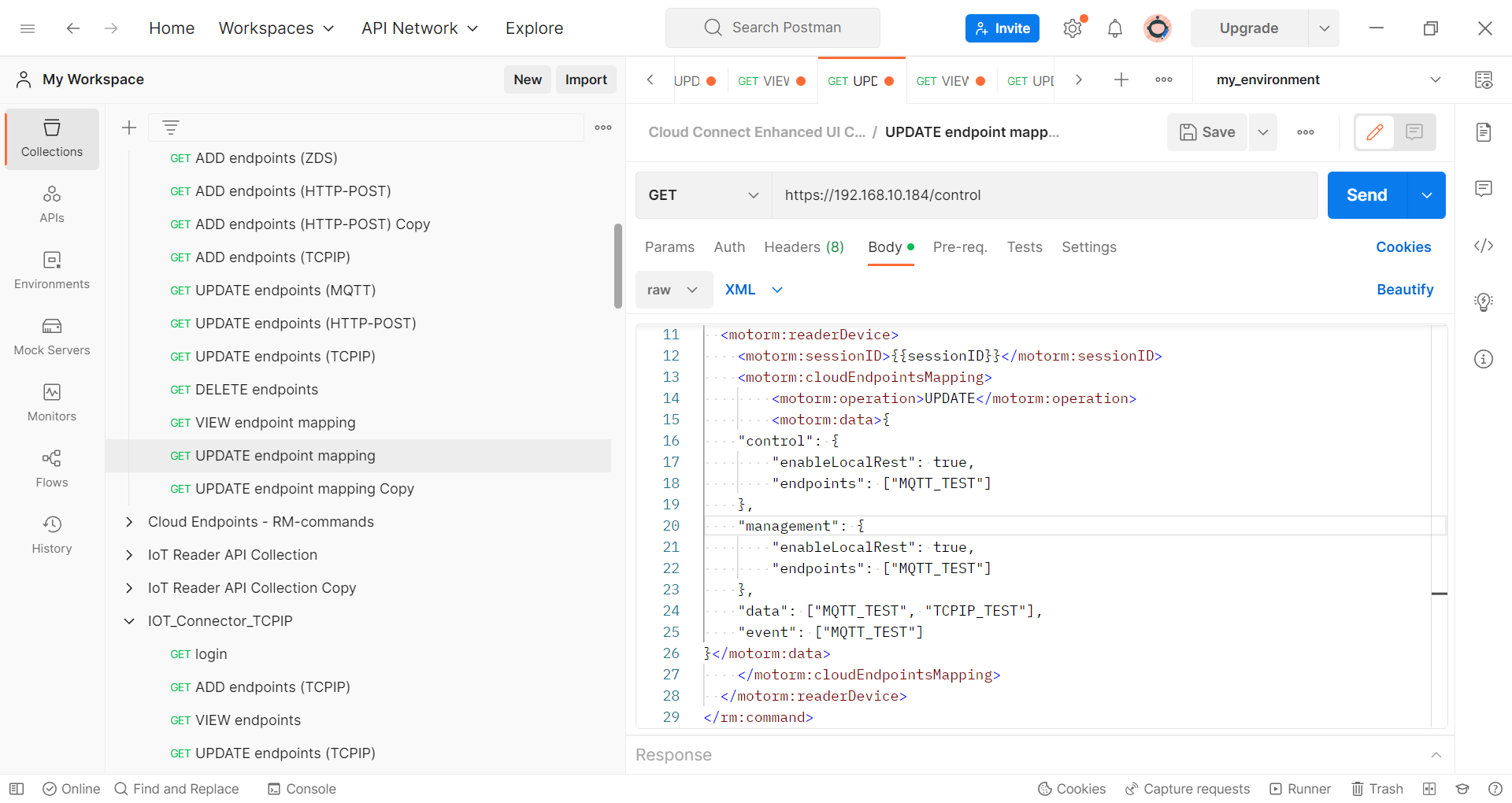1512x803 pixels.
Task: Open the Console in status bar
Action: tap(302, 789)
